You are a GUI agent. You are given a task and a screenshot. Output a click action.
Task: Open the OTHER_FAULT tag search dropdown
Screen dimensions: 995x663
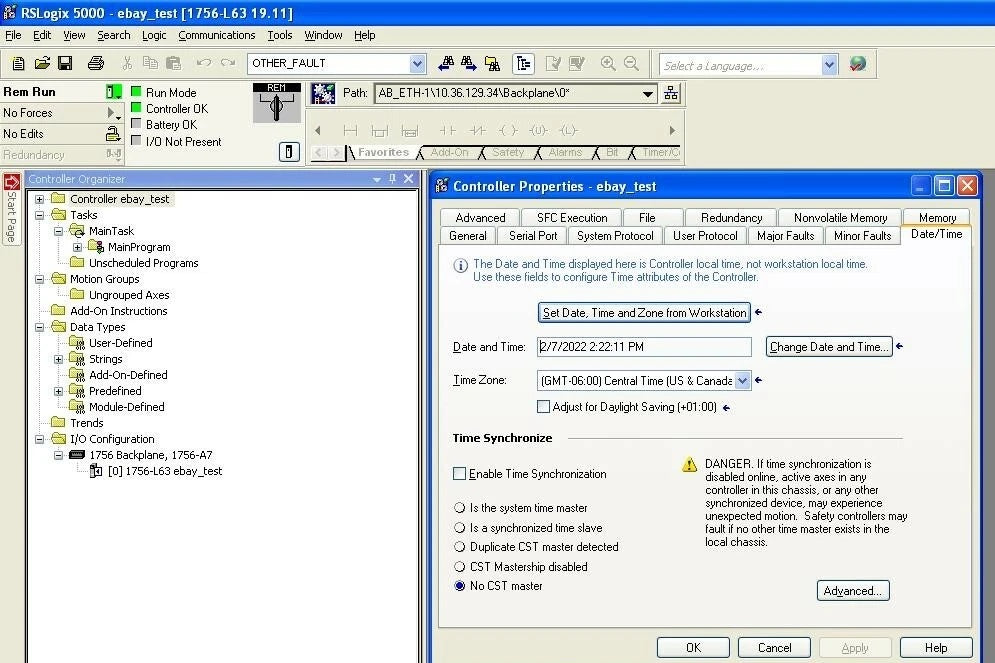[417, 63]
